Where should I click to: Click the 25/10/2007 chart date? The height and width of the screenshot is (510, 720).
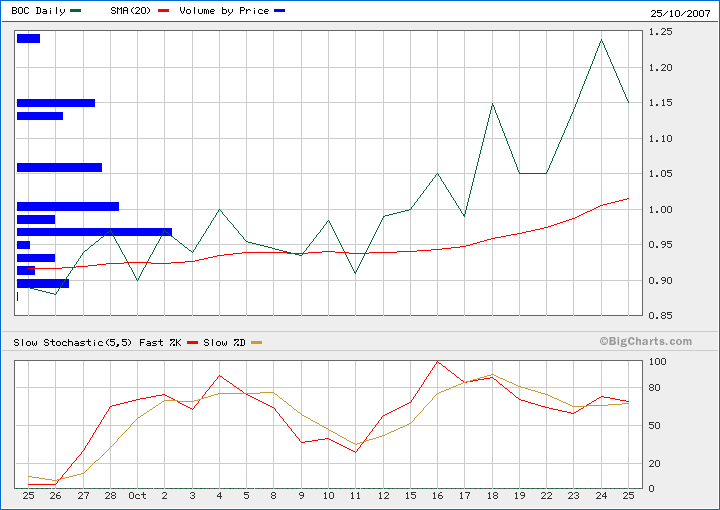pyautogui.click(x=678, y=10)
